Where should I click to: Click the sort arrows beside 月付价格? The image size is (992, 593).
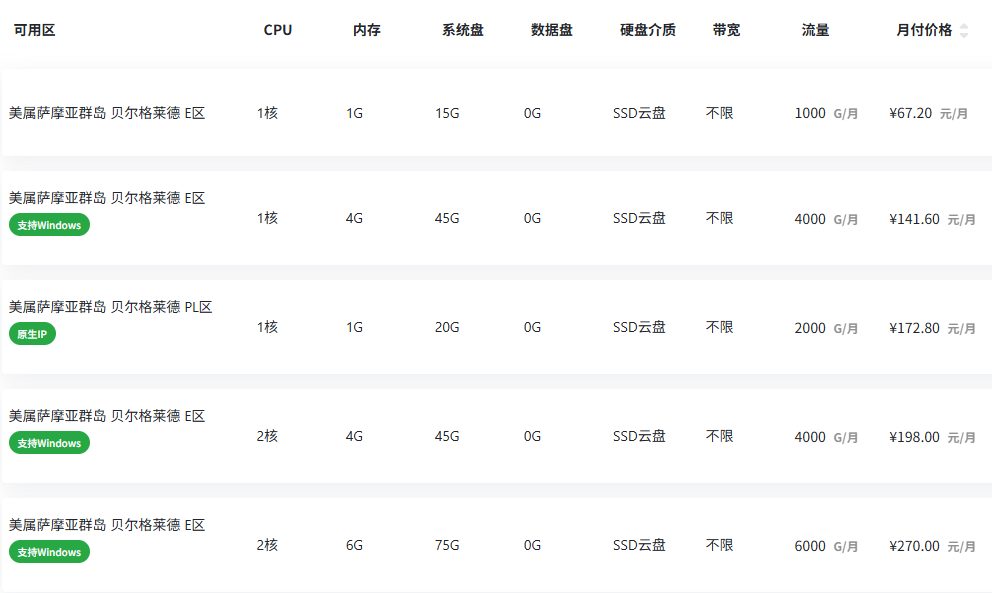[x=964, y=31]
